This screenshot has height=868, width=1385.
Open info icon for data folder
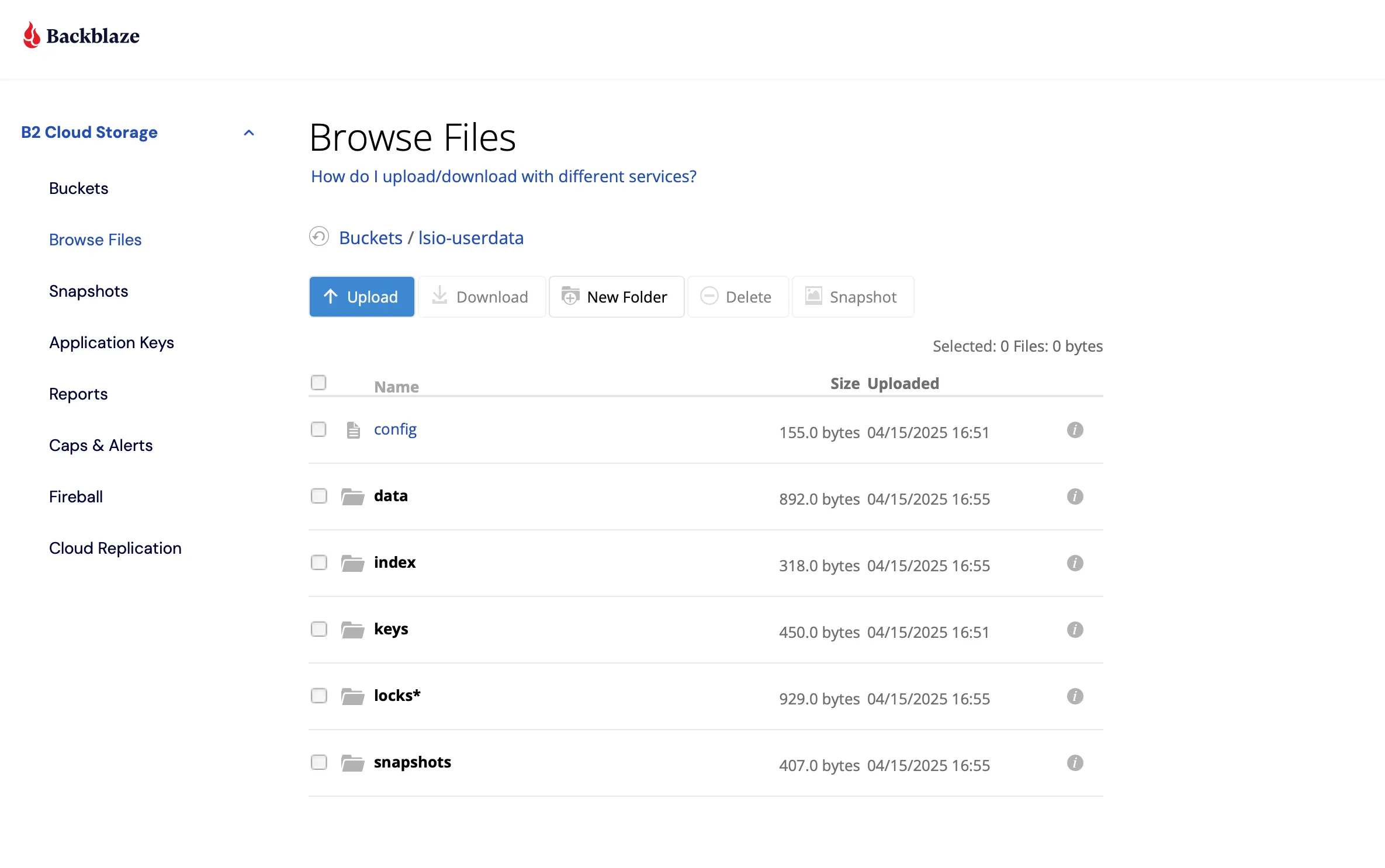pos(1075,497)
